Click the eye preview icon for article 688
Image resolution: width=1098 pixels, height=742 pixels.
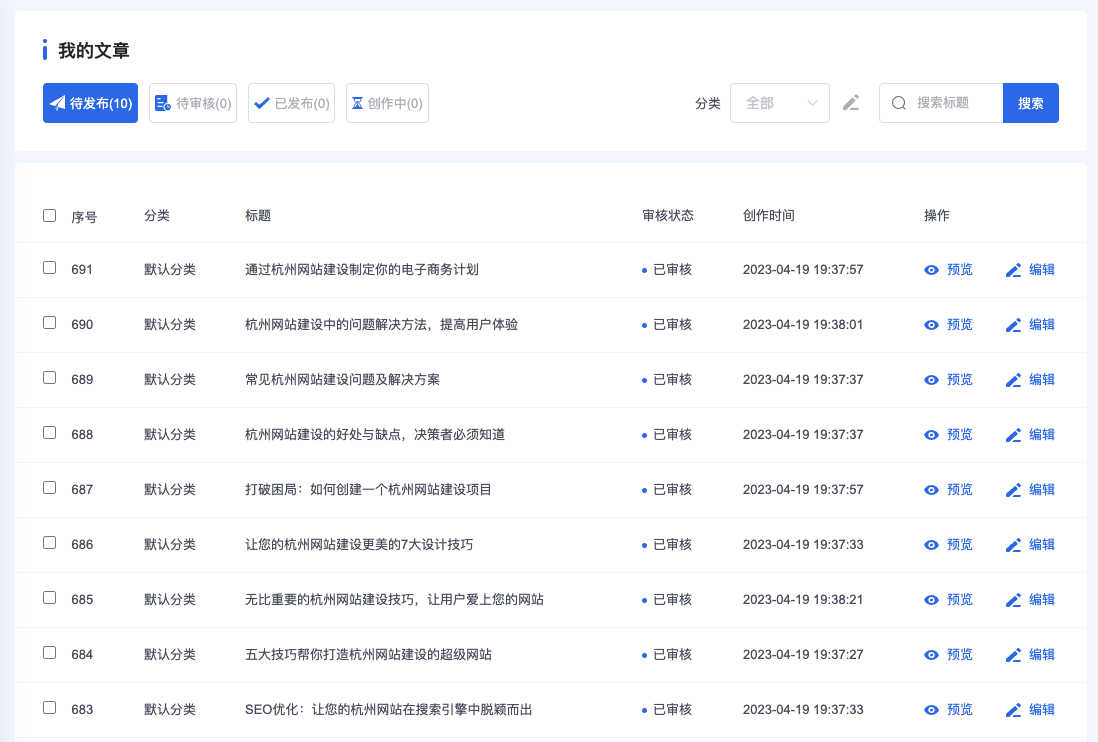931,435
